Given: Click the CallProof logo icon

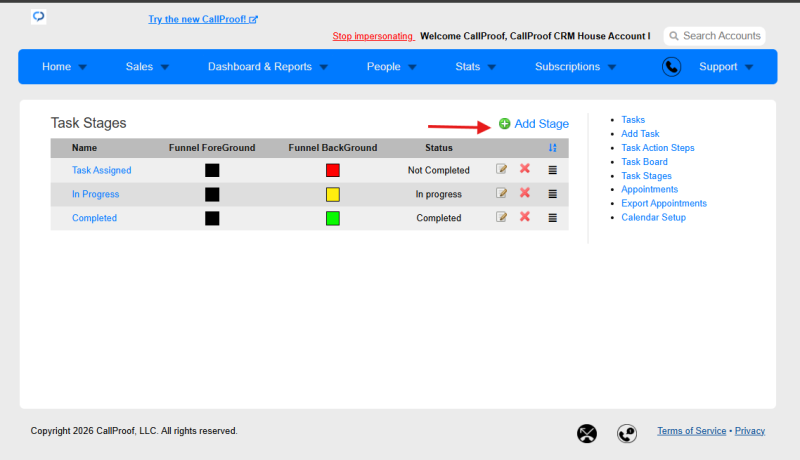Looking at the screenshot, I should (39, 17).
